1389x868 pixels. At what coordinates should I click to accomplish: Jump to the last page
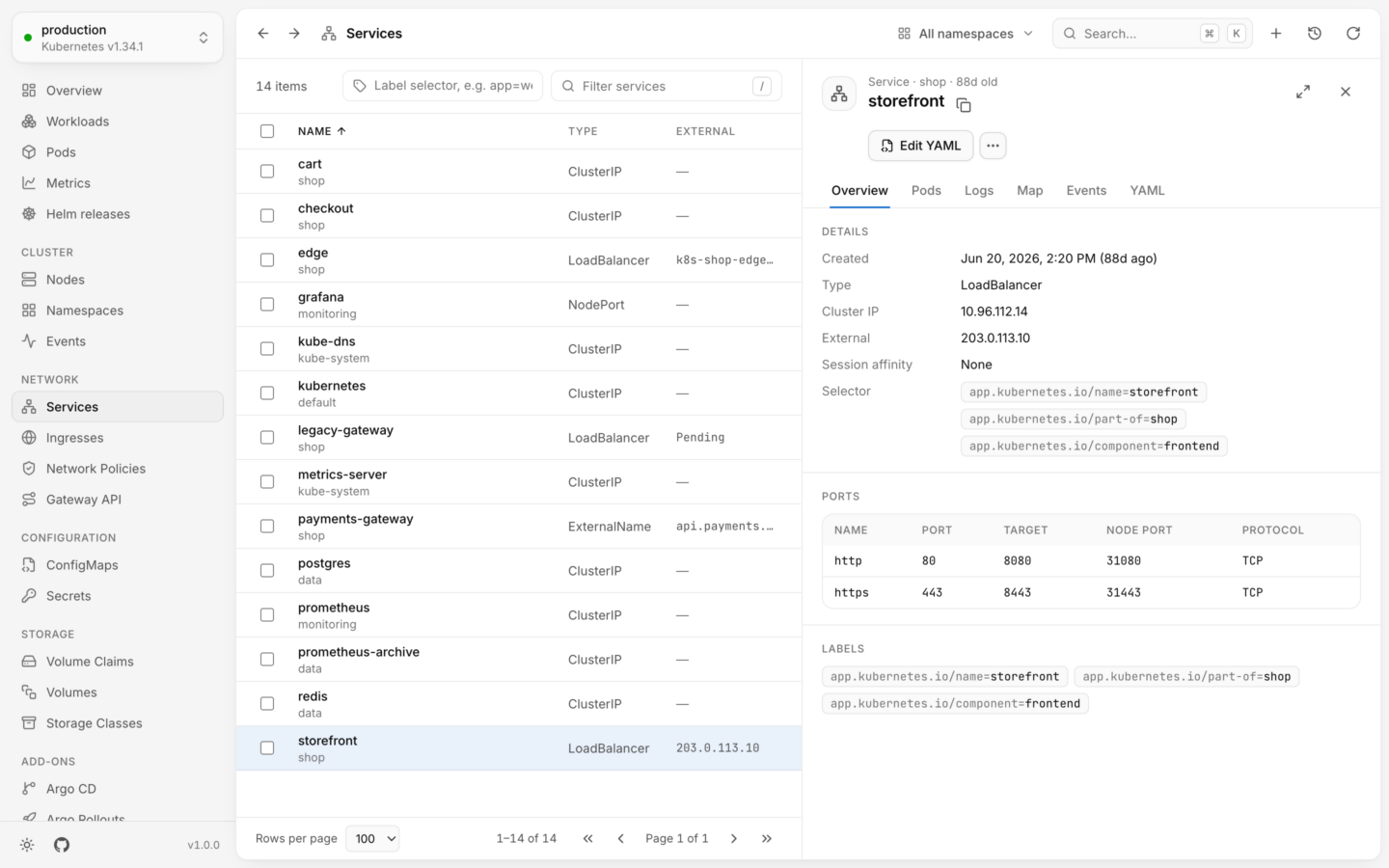[x=767, y=839]
